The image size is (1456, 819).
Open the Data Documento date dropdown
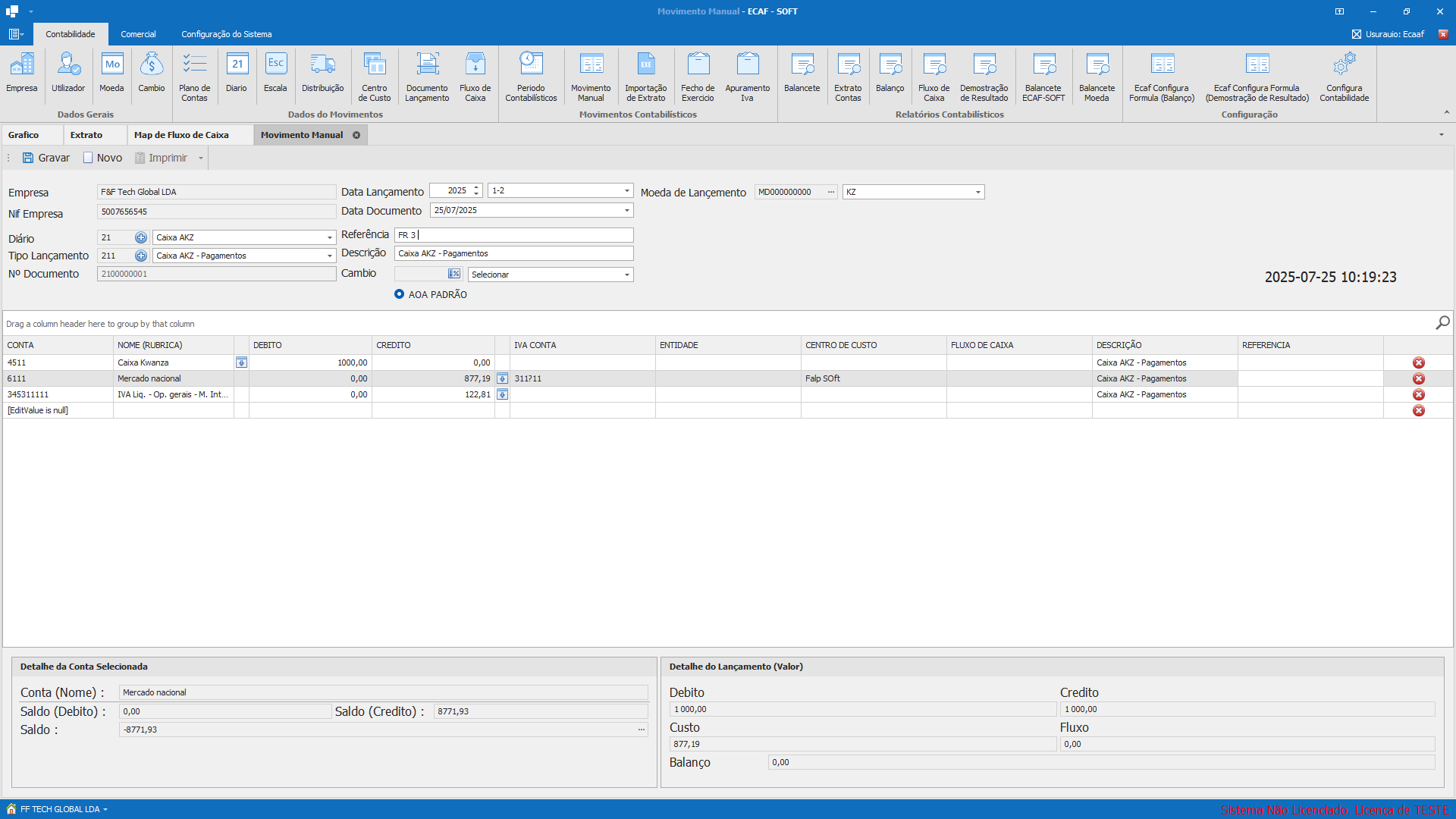626,210
